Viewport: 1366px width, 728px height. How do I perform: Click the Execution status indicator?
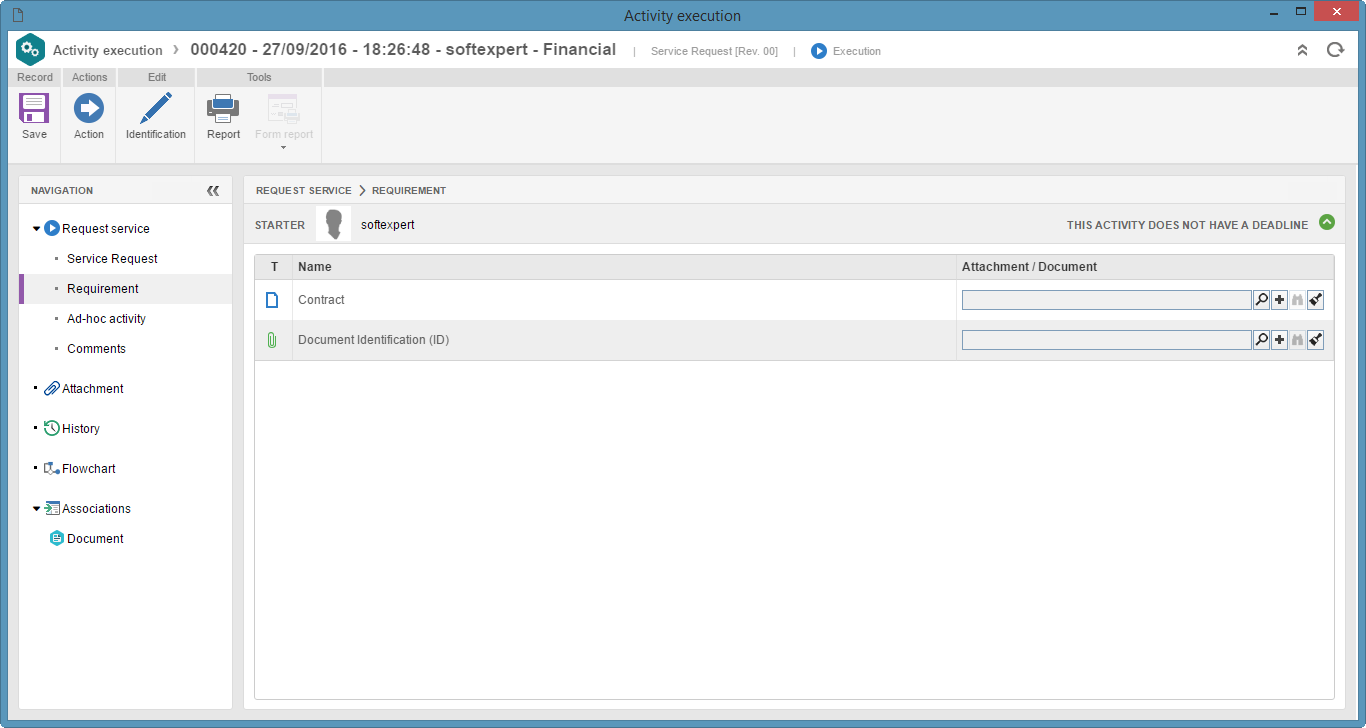(x=846, y=51)
